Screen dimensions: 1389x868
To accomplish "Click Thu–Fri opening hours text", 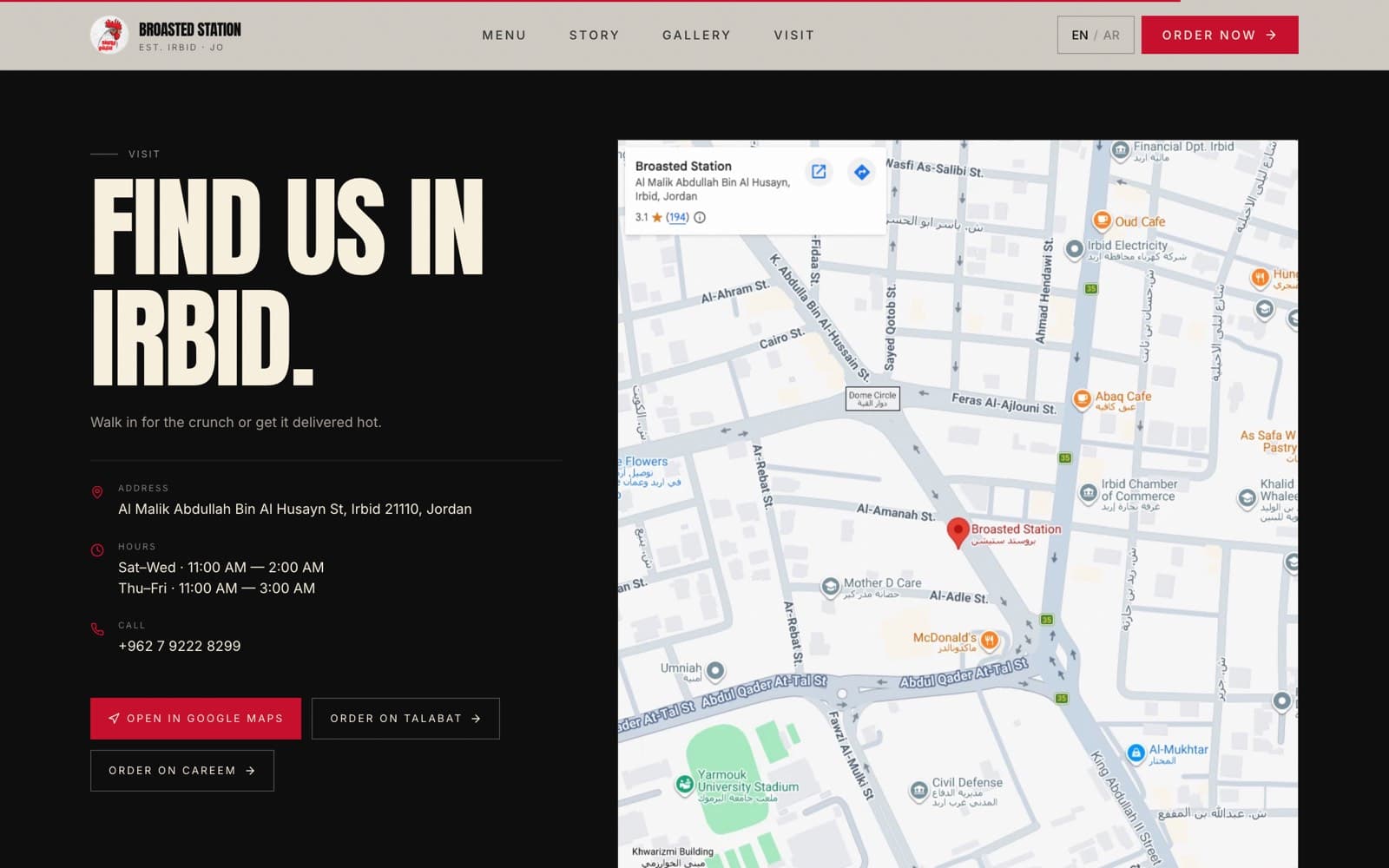I will (217, 589).
